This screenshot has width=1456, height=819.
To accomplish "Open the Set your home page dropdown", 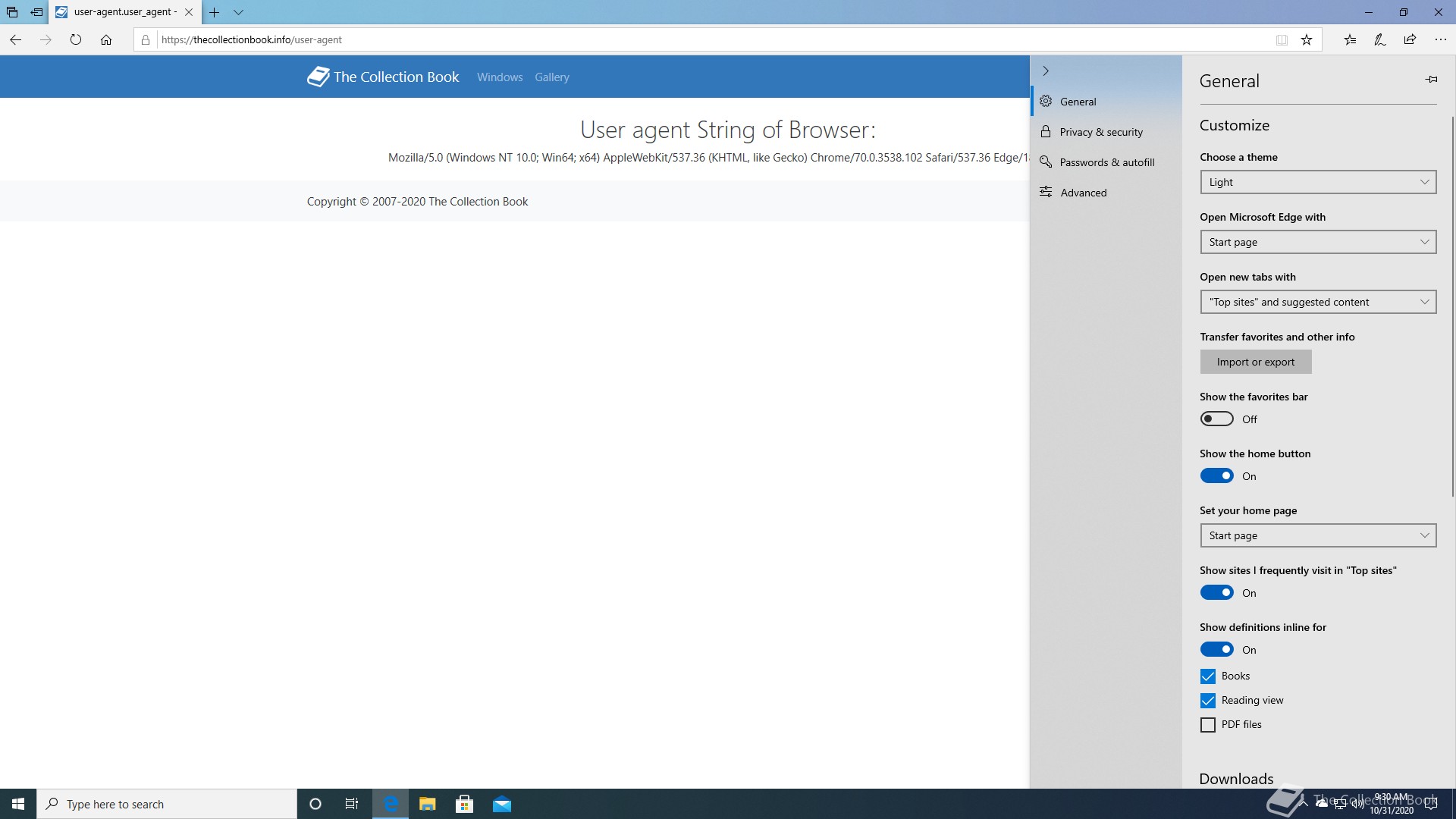I will pyautogui.click(x=1318, y=535).
